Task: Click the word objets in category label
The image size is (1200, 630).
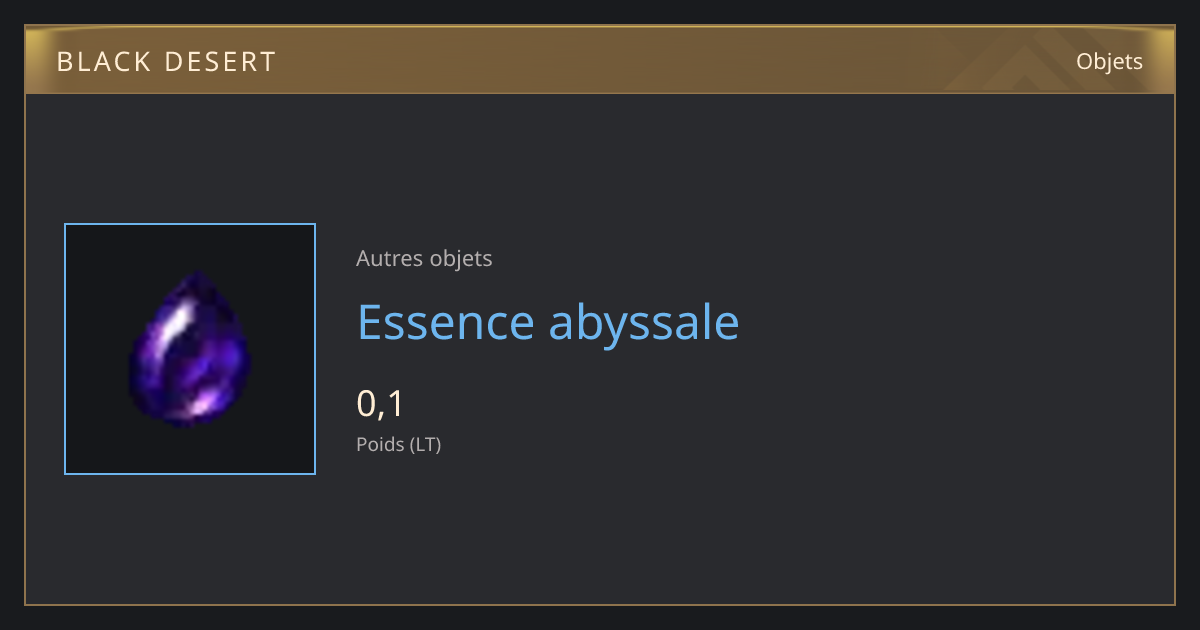Action: 460,258
